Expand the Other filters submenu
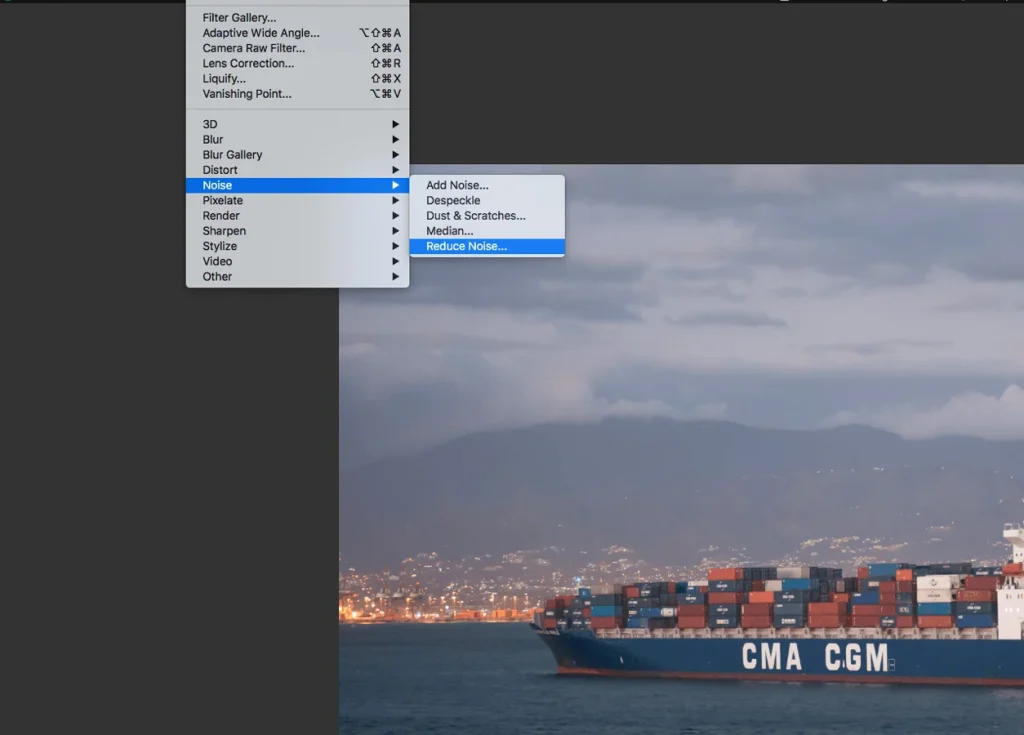 coord(297,277)
